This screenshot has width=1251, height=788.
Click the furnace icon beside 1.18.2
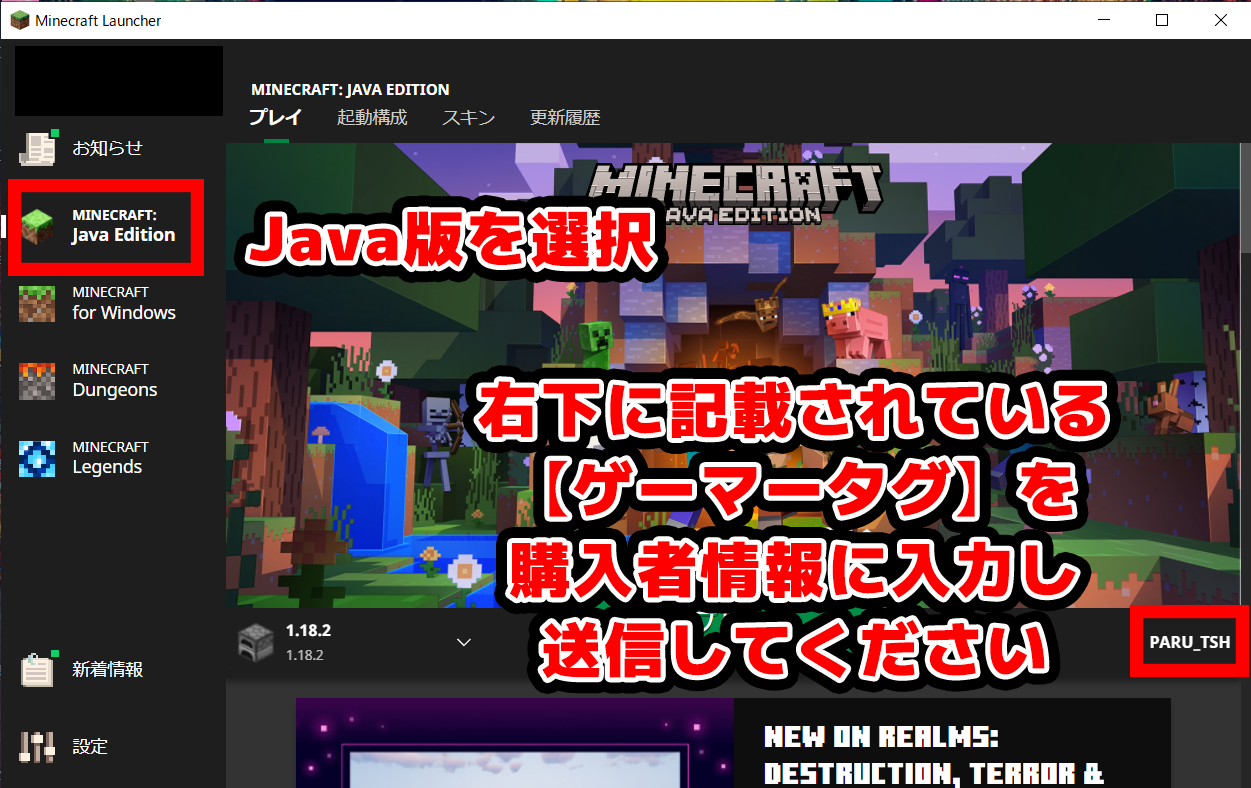click(256, 642)
